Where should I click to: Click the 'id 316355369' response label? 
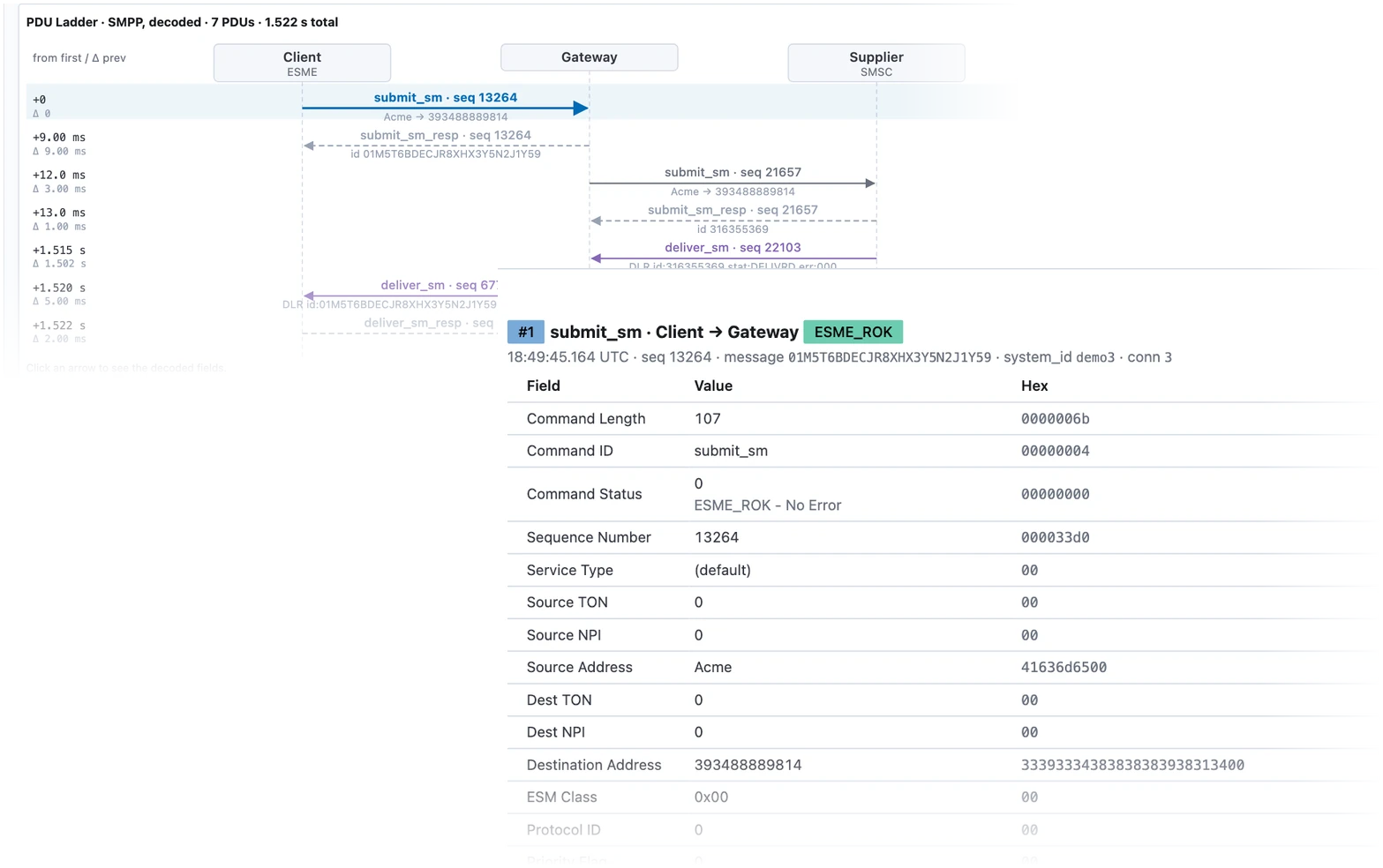point(733,229)
